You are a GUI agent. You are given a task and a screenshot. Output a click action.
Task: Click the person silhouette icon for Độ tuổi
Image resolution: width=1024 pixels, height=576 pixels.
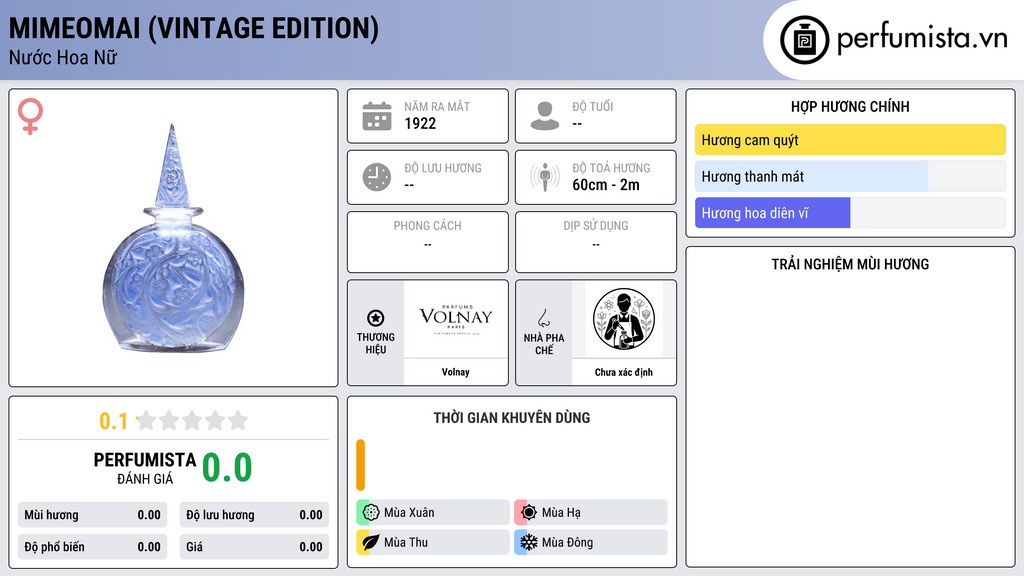(545, 116)
